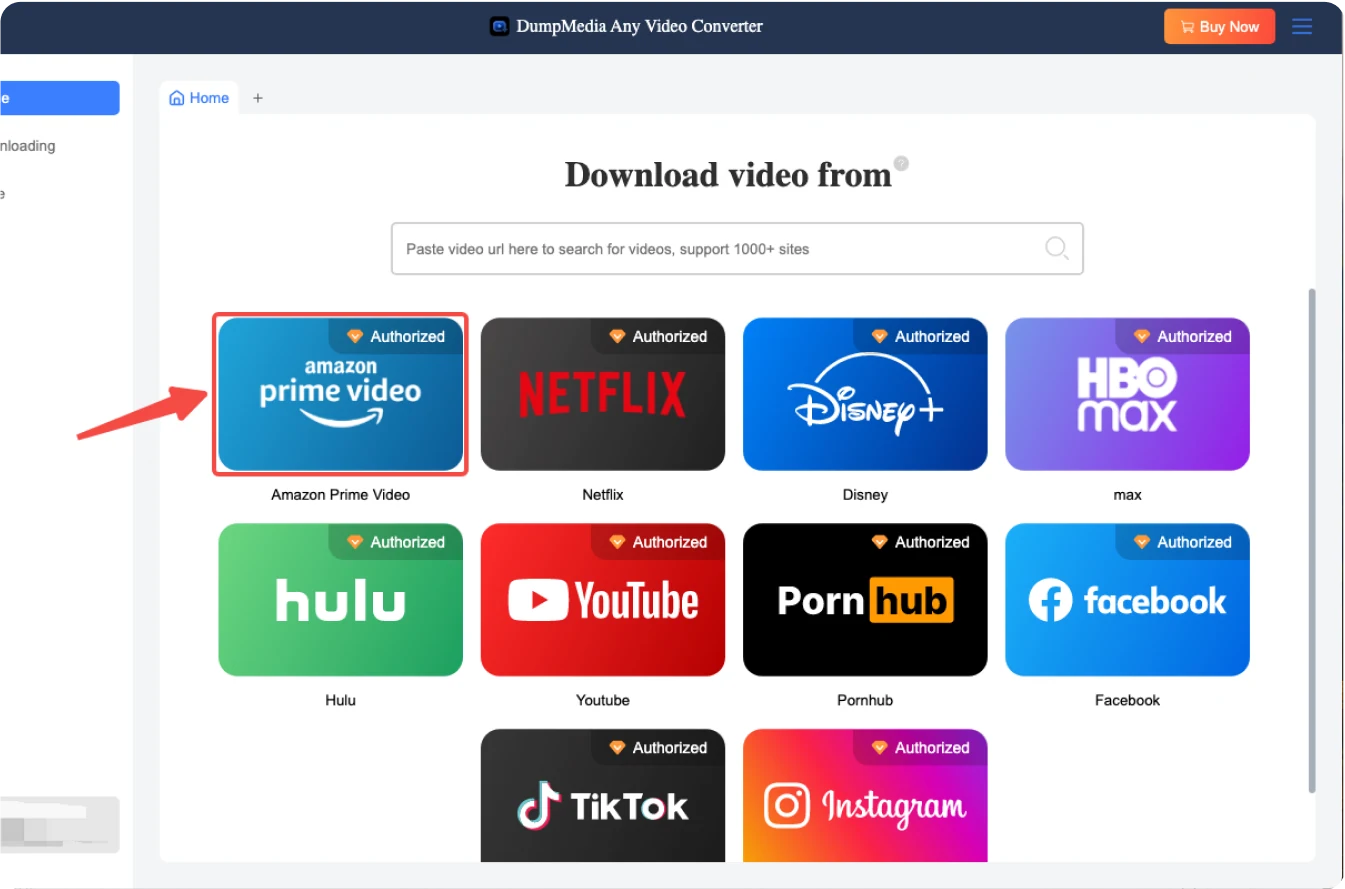Click the "max" caption text
The width and height of the screenshot is (1345, 889).
pos(1127,495)
